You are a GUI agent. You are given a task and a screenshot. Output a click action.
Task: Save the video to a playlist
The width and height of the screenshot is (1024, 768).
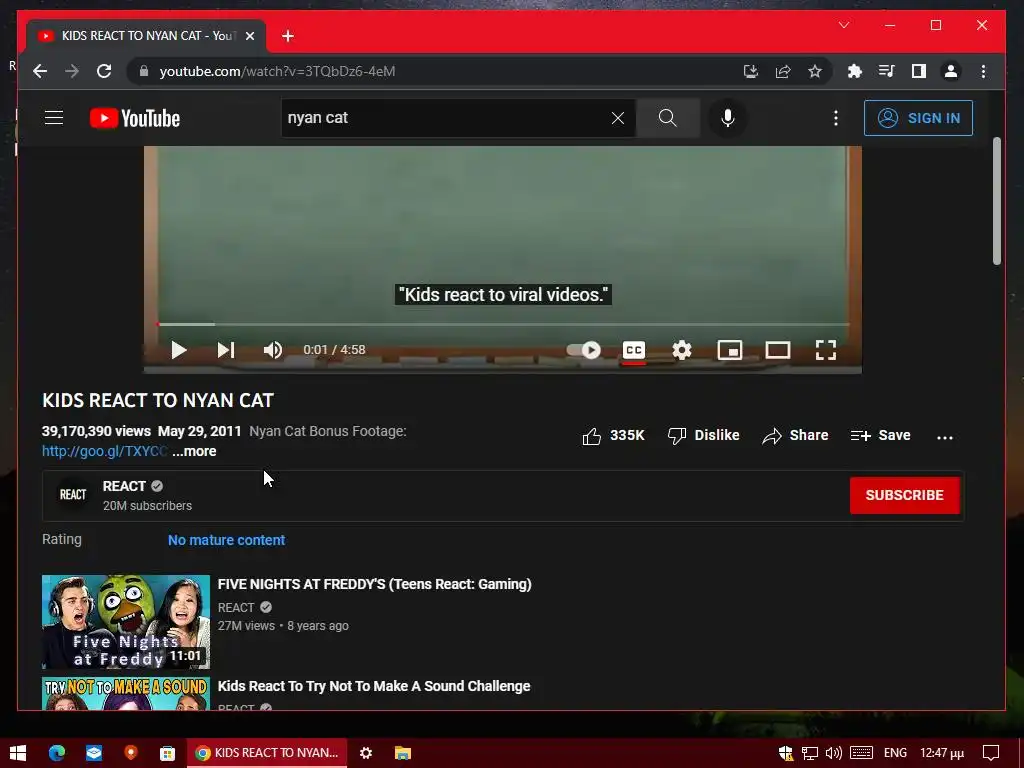(x=880, y=436)
